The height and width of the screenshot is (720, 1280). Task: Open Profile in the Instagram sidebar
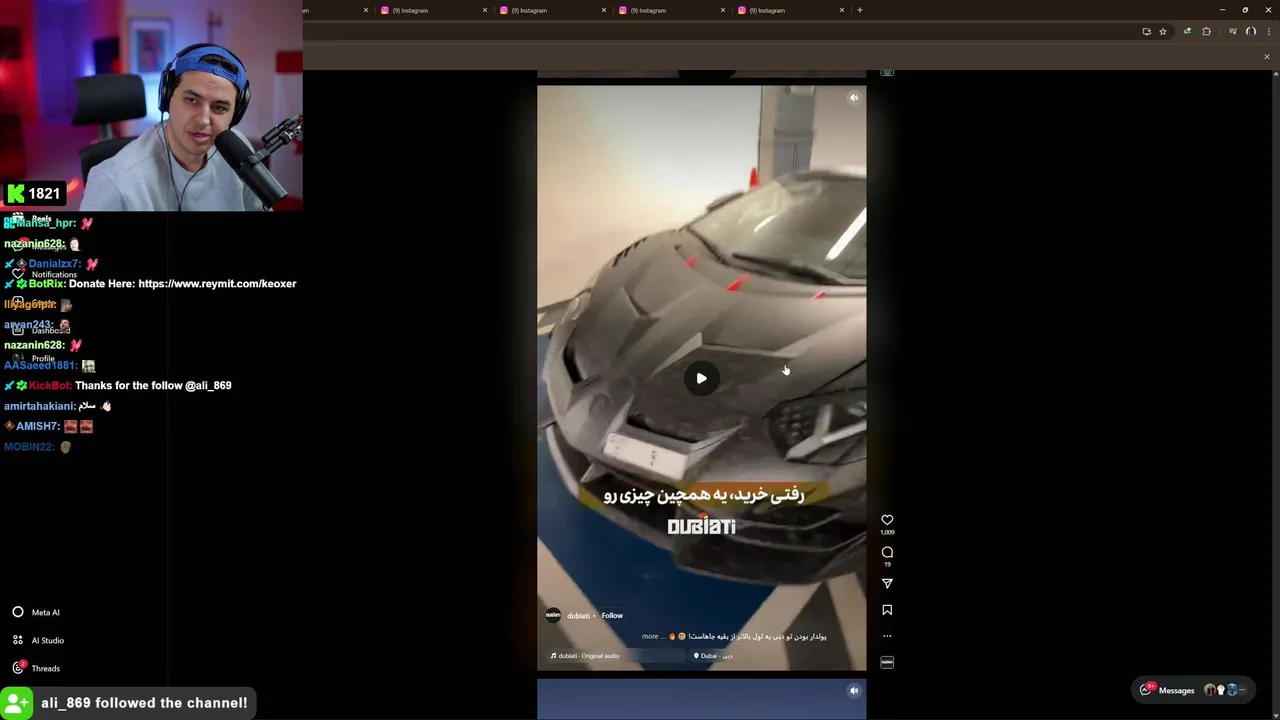[x=33, y=358]
